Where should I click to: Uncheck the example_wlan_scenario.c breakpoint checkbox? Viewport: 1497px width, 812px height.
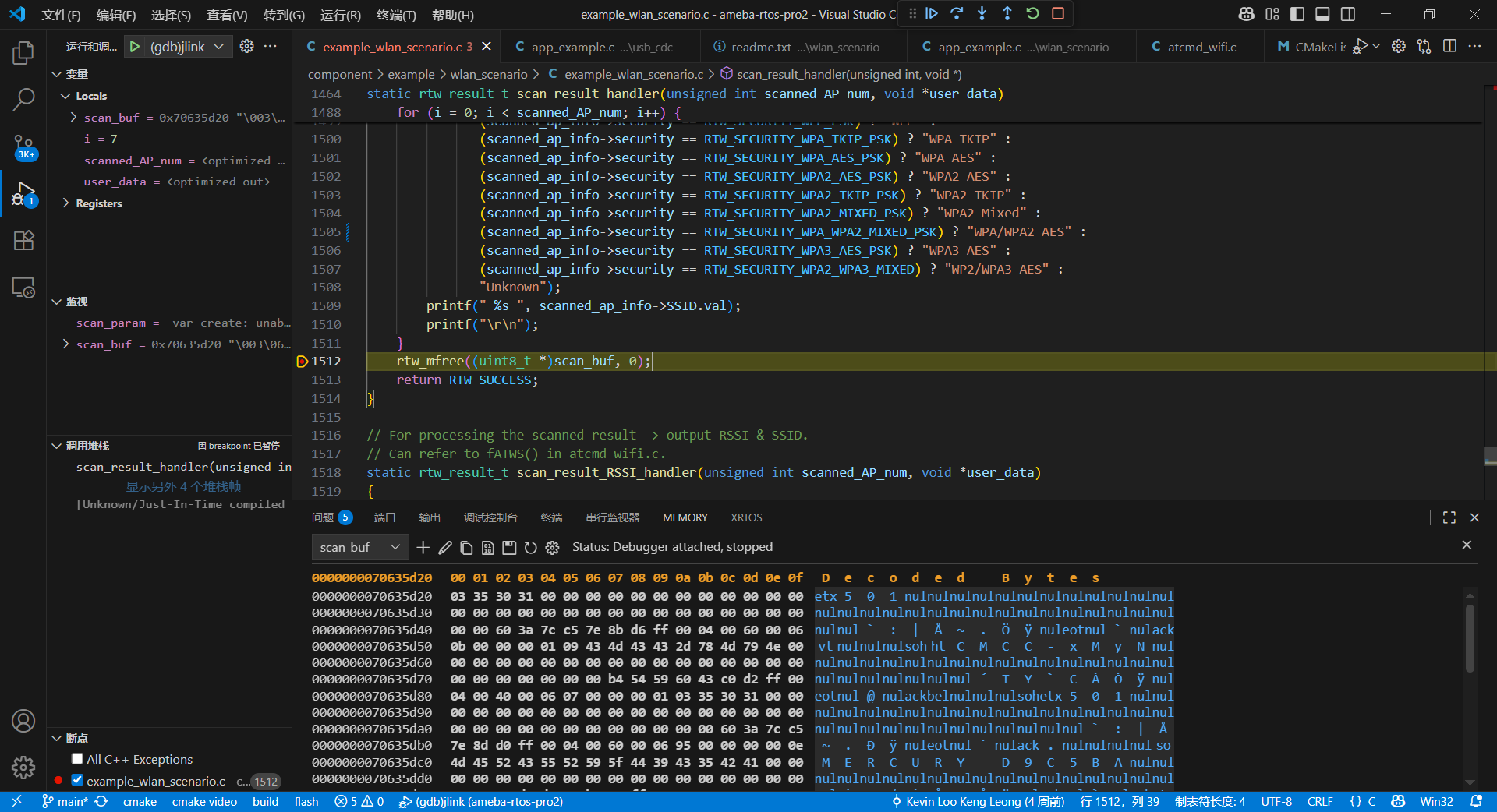tap(77, 780)
